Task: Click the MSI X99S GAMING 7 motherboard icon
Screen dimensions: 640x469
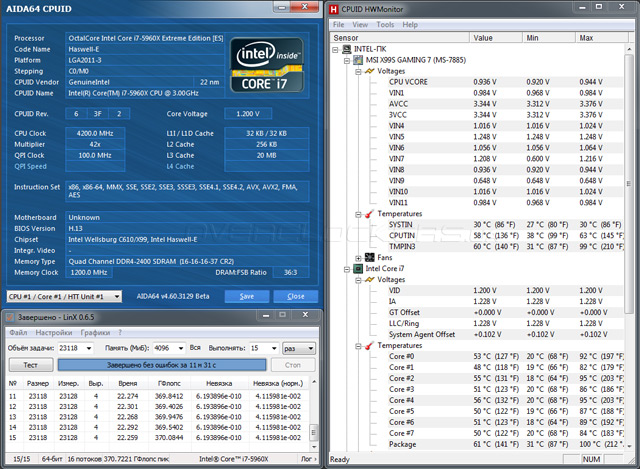Action: click(358, 60)
